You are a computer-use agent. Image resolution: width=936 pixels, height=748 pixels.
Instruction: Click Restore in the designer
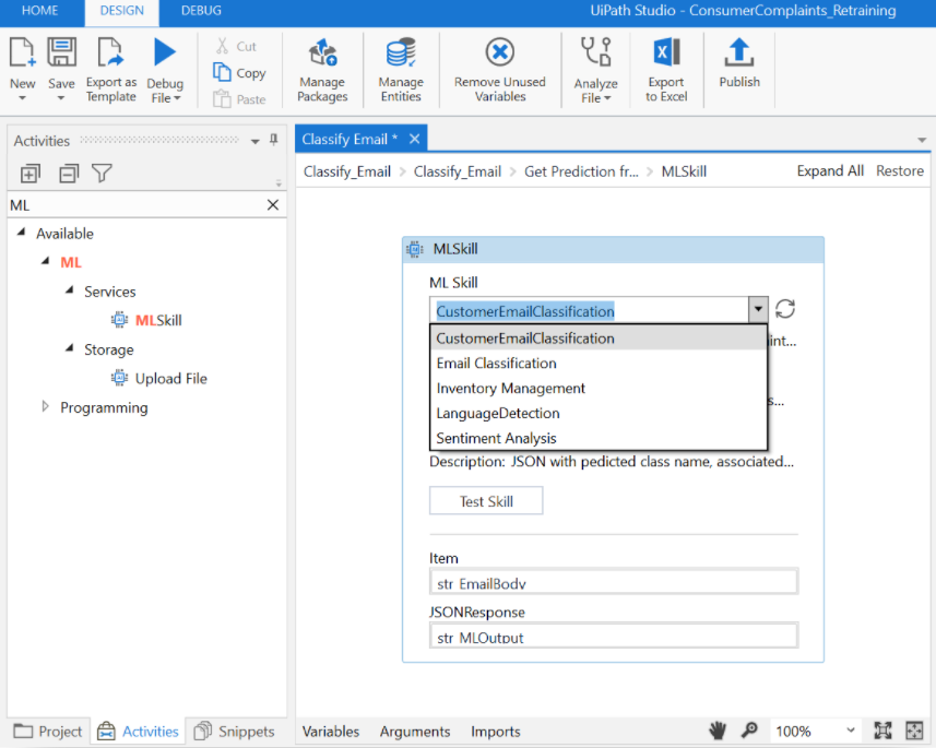click(900, 171)
